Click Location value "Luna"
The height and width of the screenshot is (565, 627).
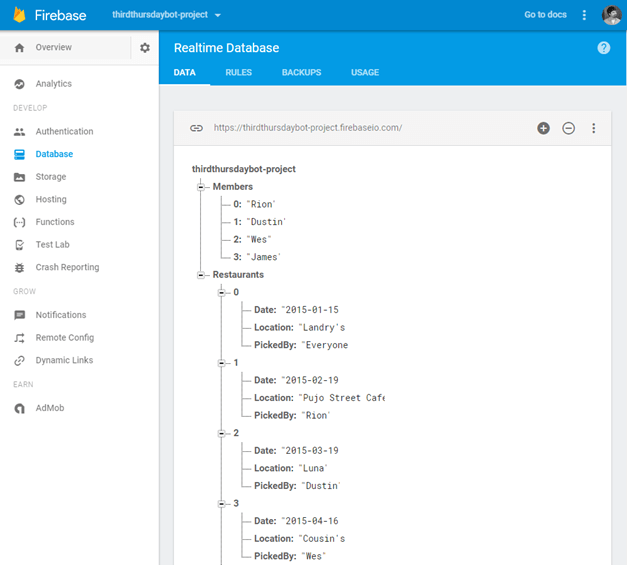[x=313, y=468]
